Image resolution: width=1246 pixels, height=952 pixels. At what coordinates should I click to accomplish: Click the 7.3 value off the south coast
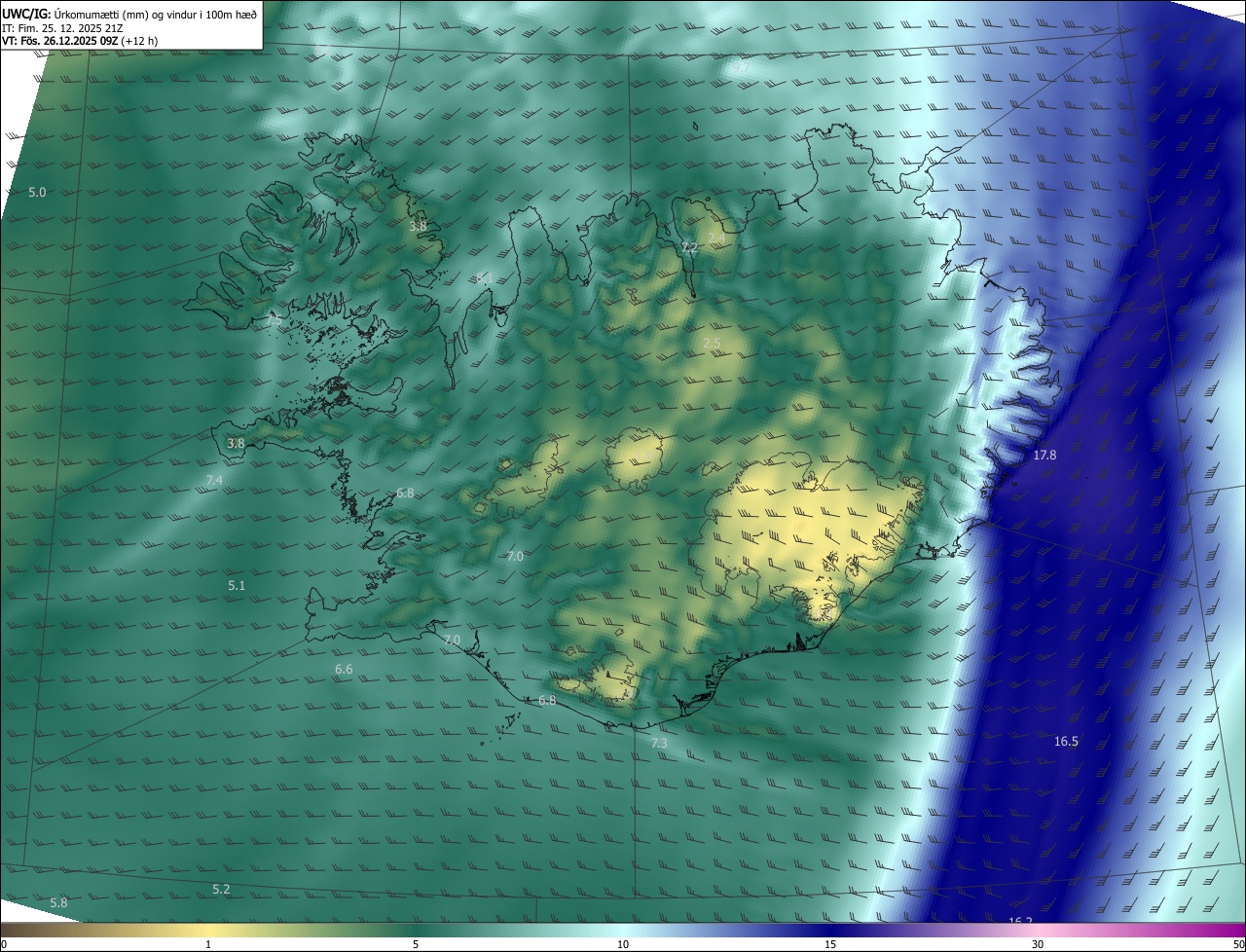(x=659, y=744)
